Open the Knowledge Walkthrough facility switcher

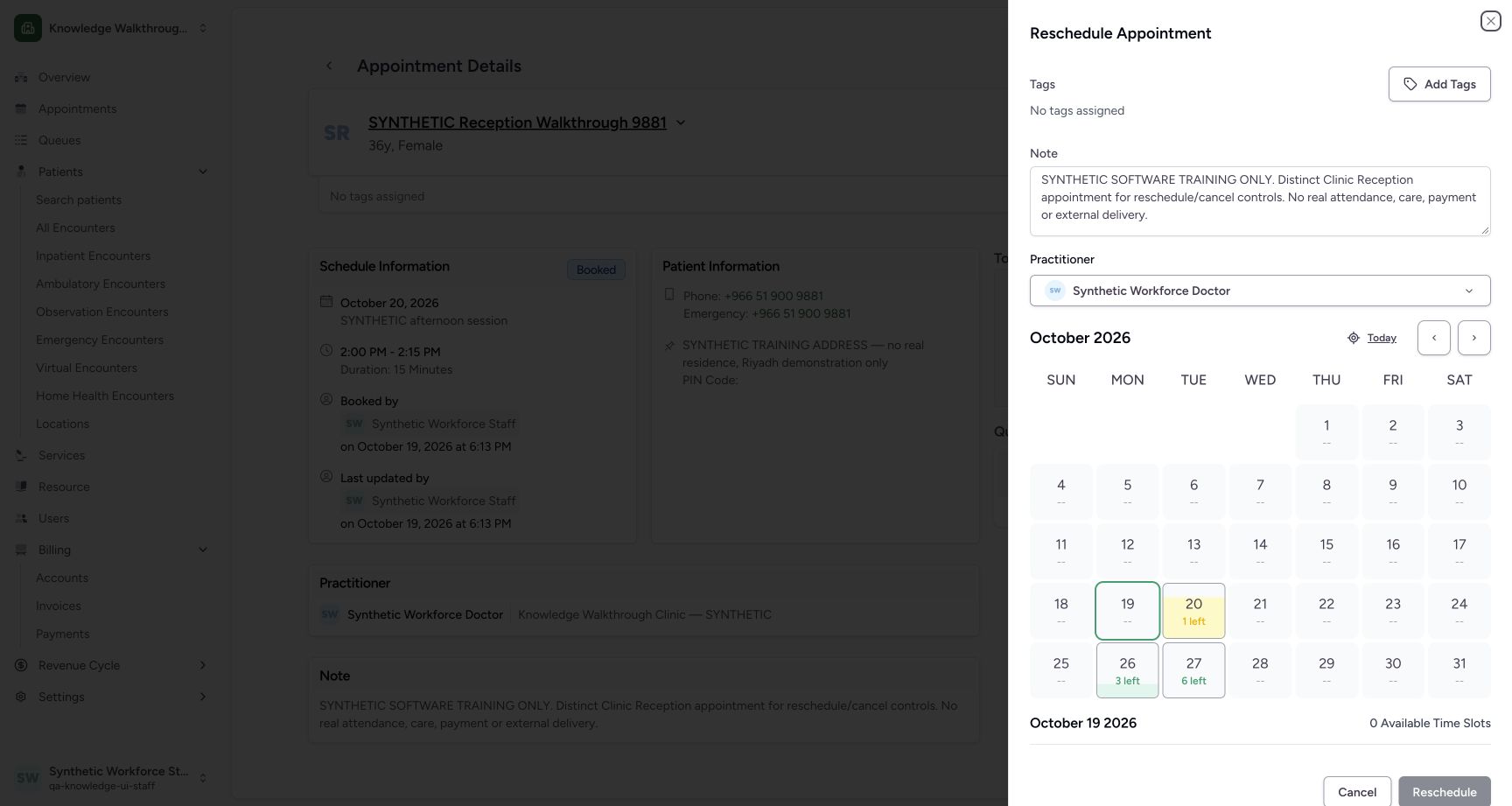(112, 28)
